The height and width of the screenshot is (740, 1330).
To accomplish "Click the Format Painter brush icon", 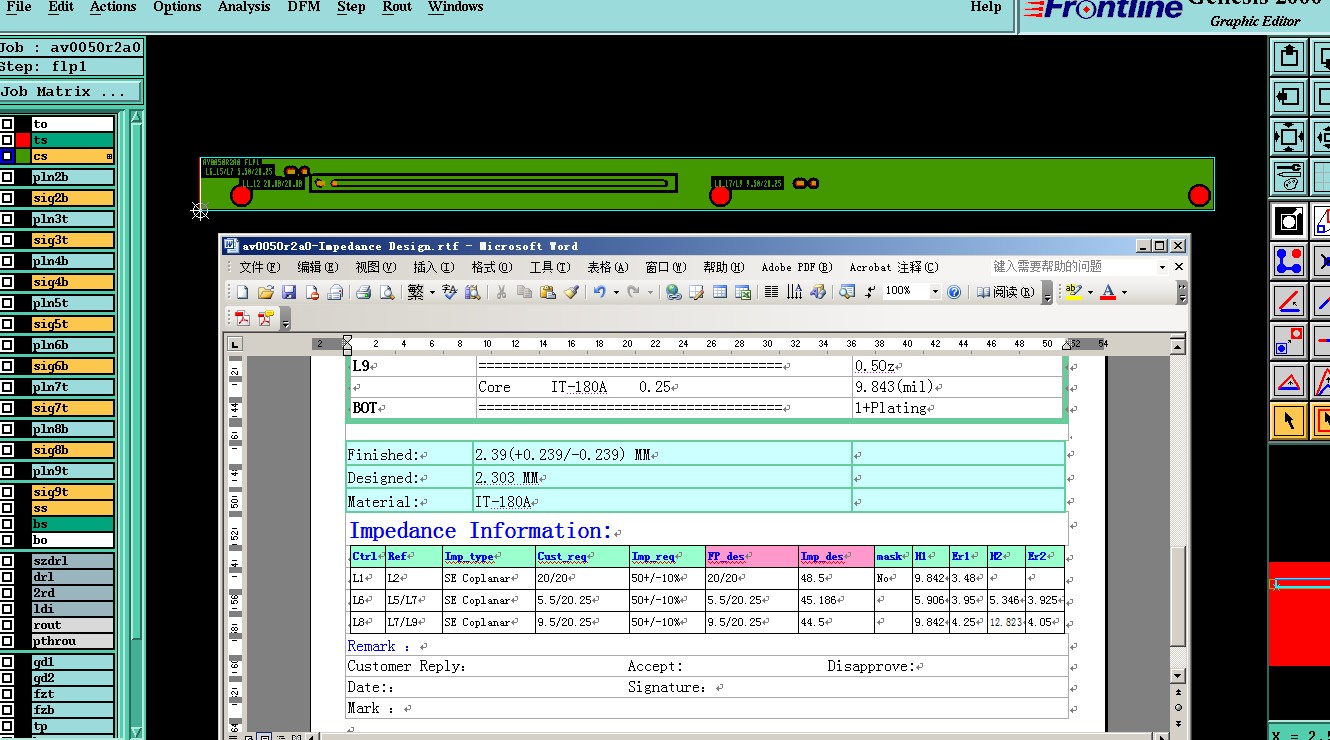I will point(571,292).
